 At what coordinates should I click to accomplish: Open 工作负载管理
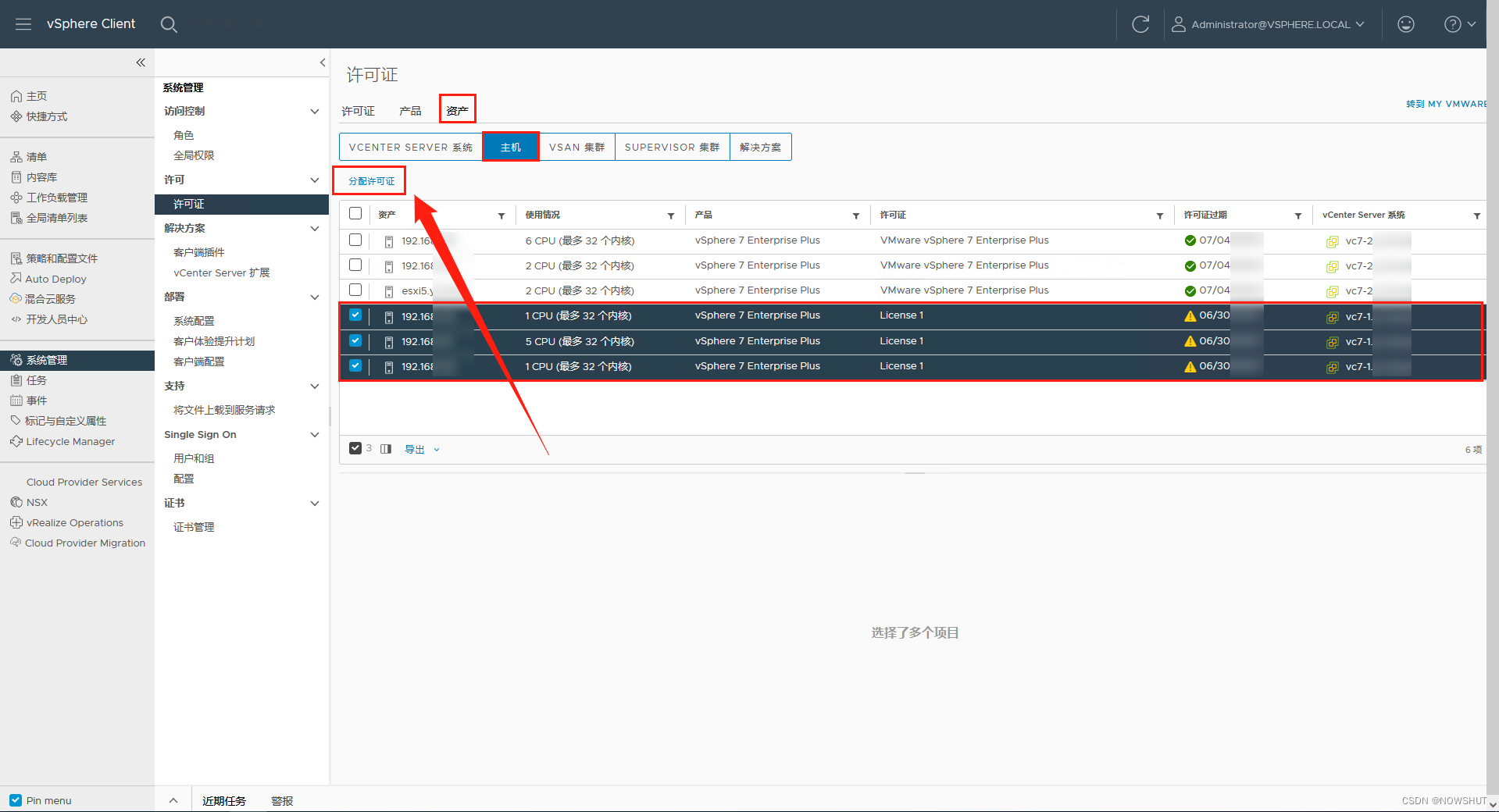click(48, 198)
